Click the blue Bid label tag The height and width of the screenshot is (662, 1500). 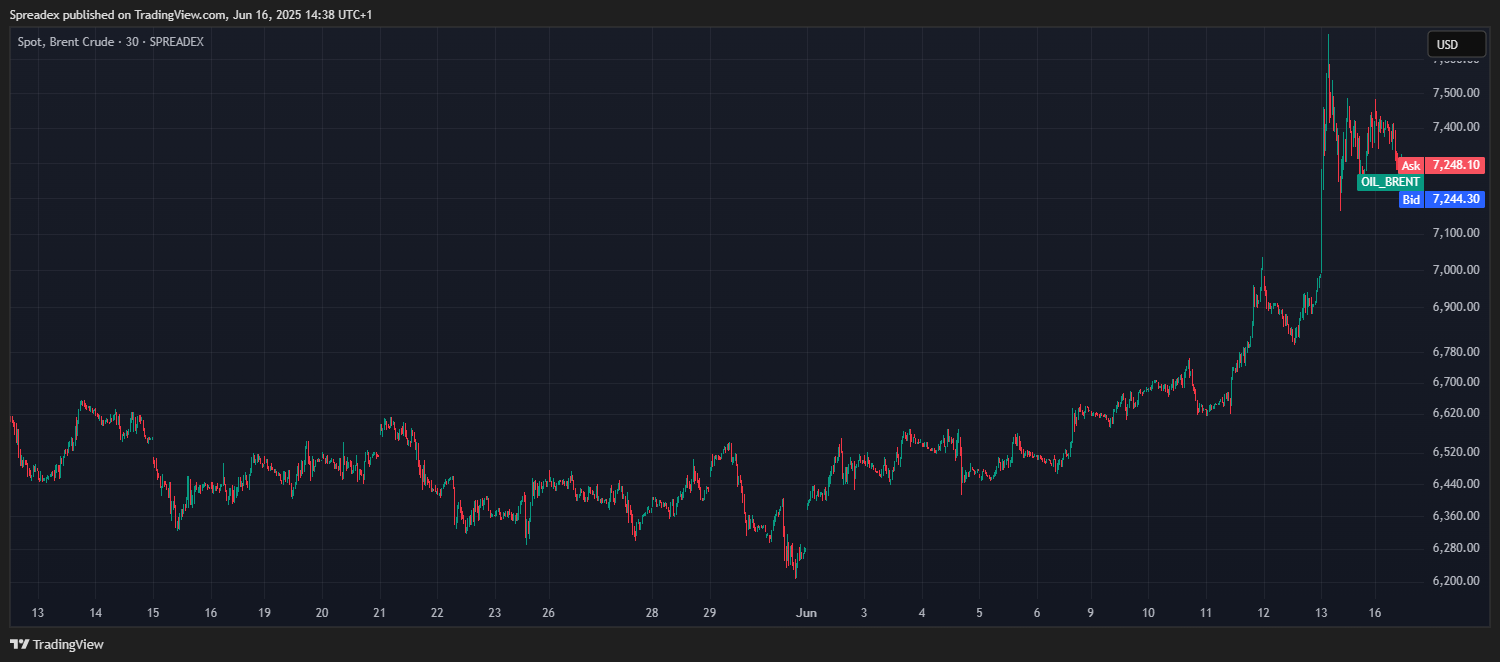(1411, 199)
